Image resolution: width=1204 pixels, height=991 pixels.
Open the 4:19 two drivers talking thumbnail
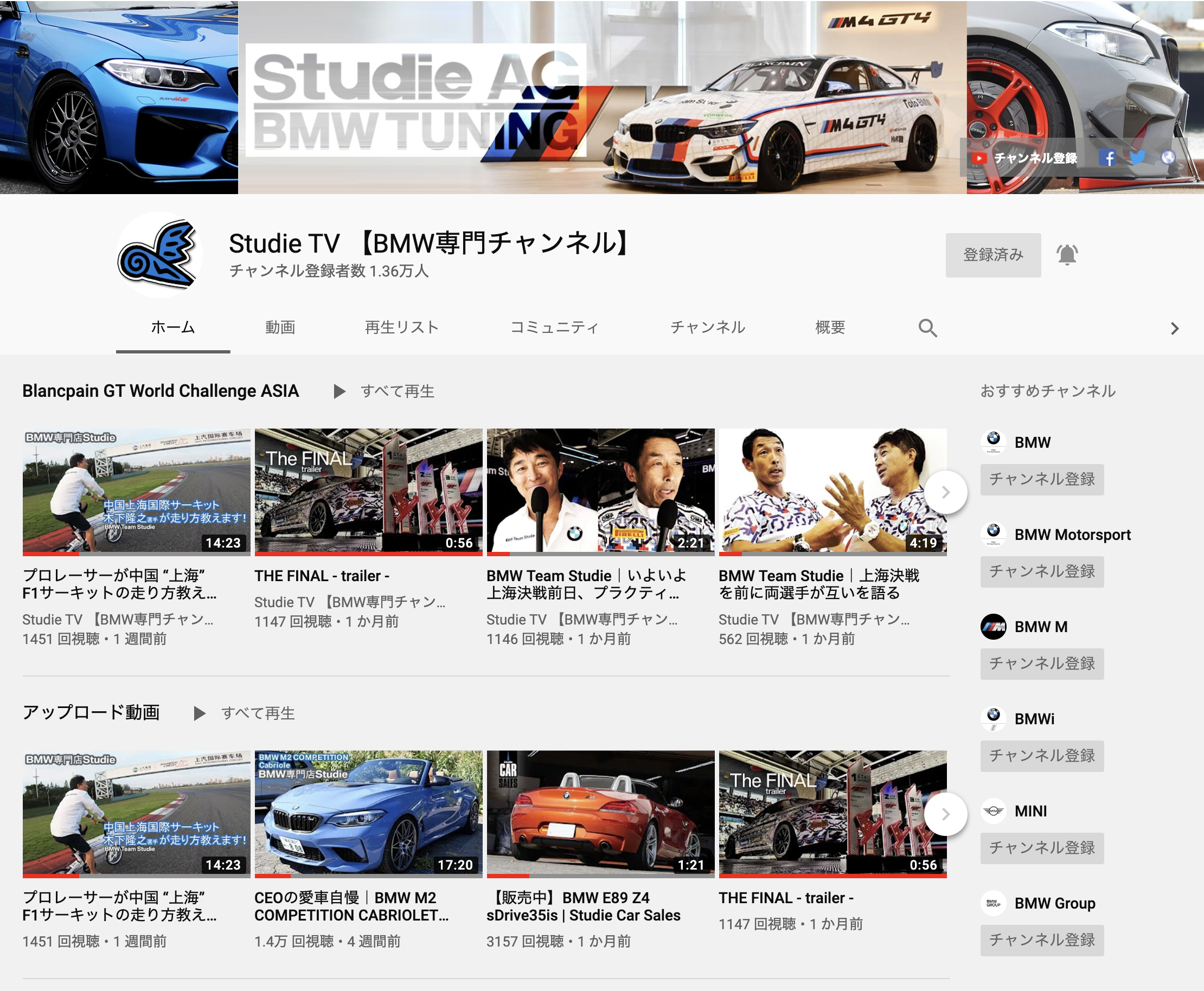pyautogui.click(x=832, y=492)
